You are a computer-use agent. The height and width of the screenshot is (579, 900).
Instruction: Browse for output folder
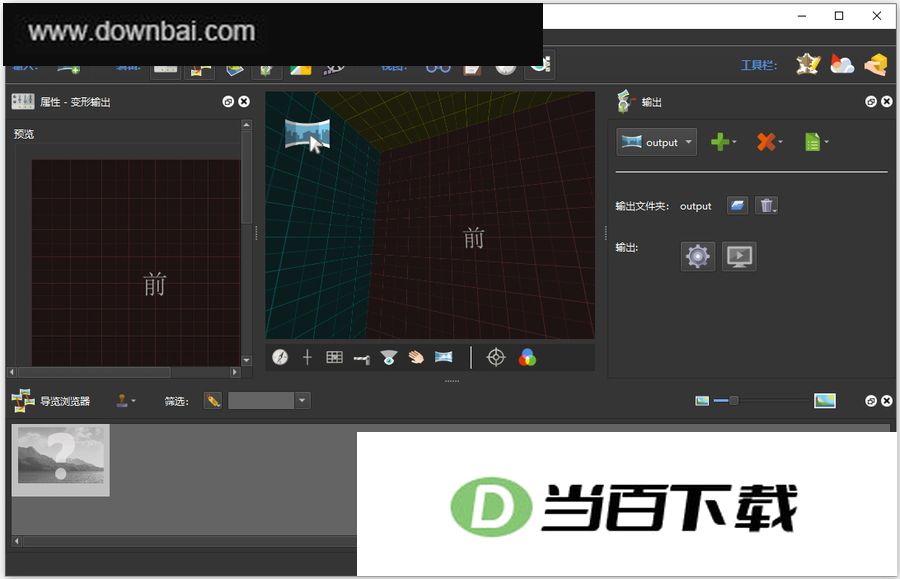click(738, 205)
